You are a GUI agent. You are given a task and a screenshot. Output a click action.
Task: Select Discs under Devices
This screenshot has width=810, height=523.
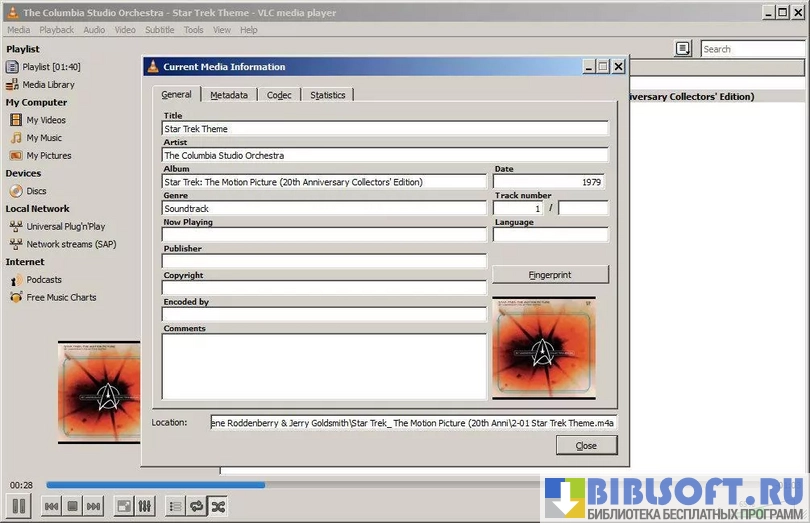(36, 191)
